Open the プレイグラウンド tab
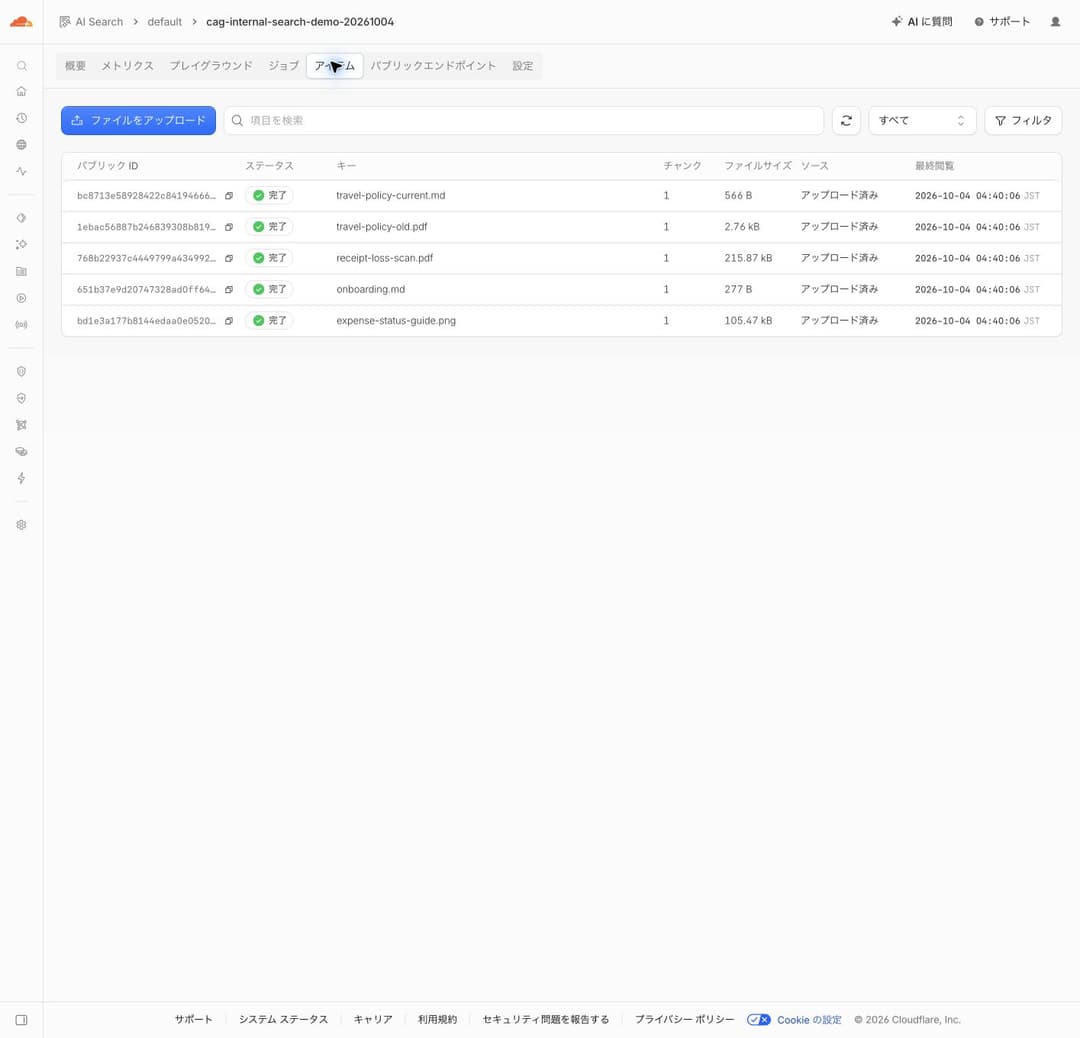This screenshot has width=1080, height=1038. click(211, 66)
